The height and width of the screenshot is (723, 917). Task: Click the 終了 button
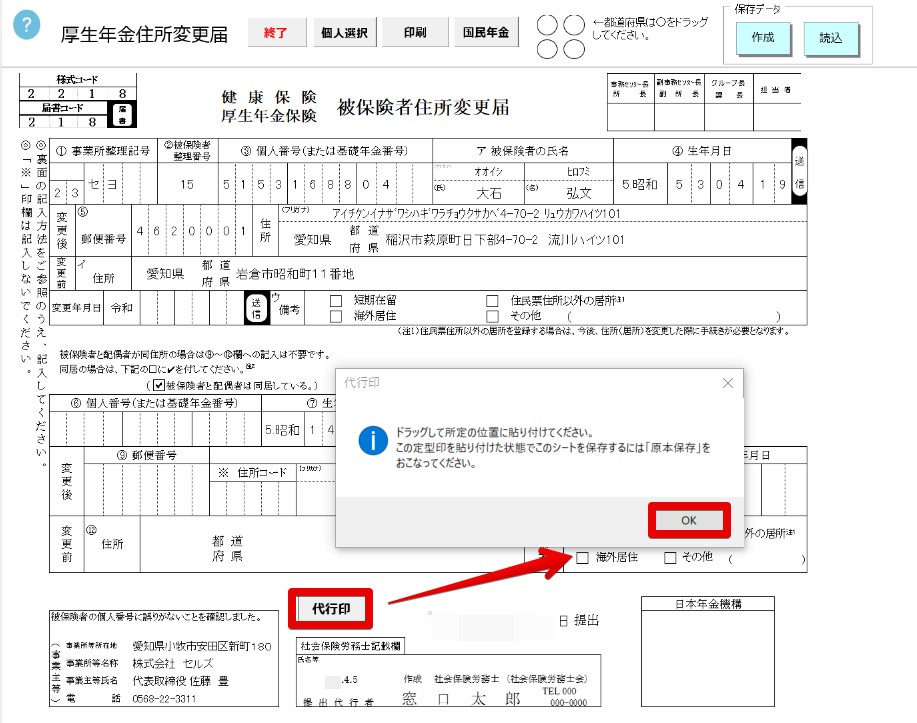pyautogui.click(x=276, y=33)
